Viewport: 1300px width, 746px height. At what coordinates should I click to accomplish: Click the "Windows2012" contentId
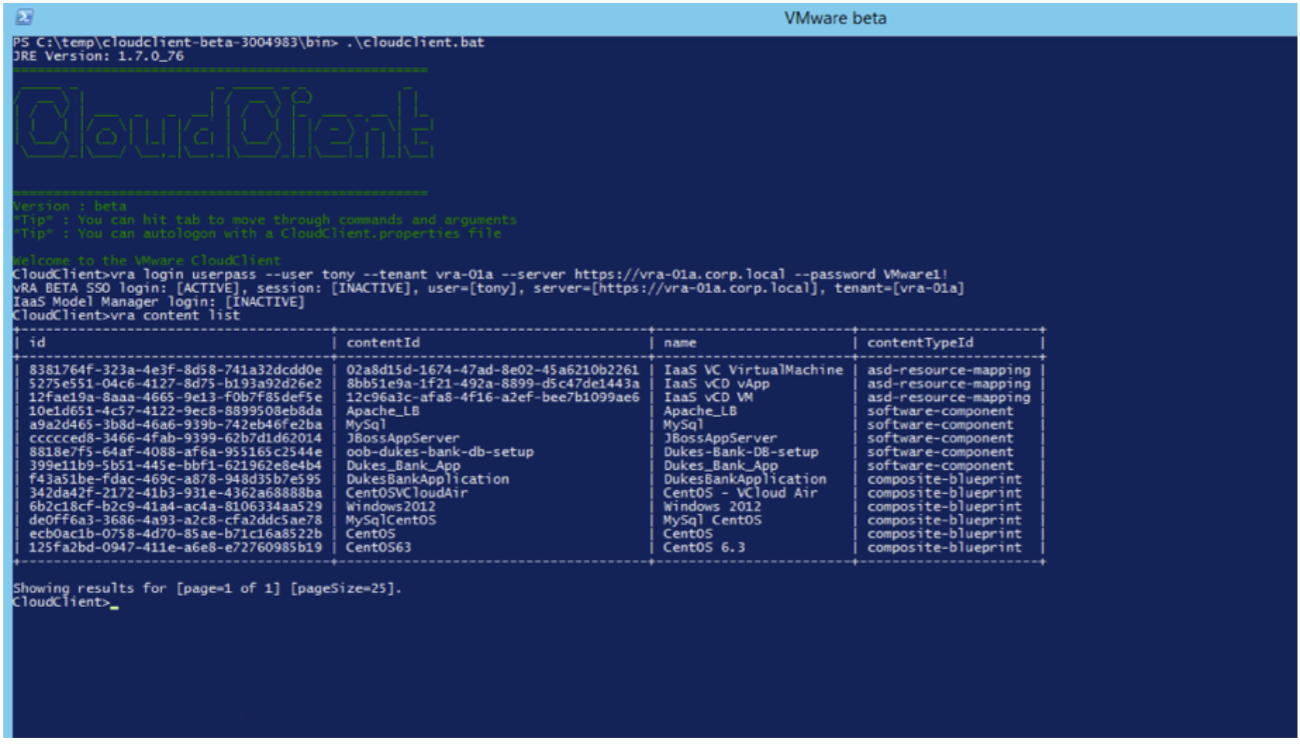pyautogui.click(x=390, y=507)
